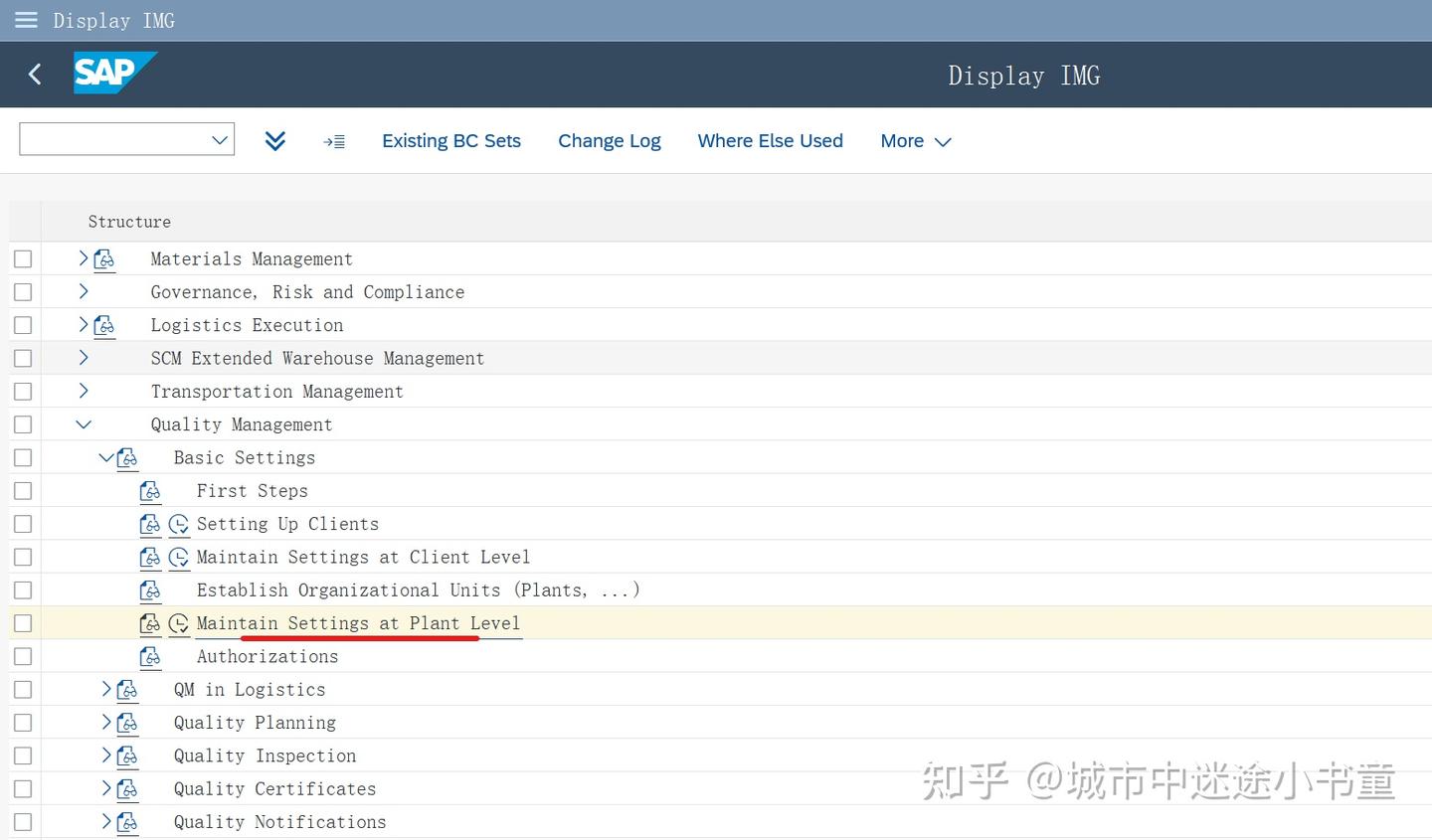1432x840 pixels.
Task: Open documentation icon beside First Steps
Action: (x=150, y=490)
